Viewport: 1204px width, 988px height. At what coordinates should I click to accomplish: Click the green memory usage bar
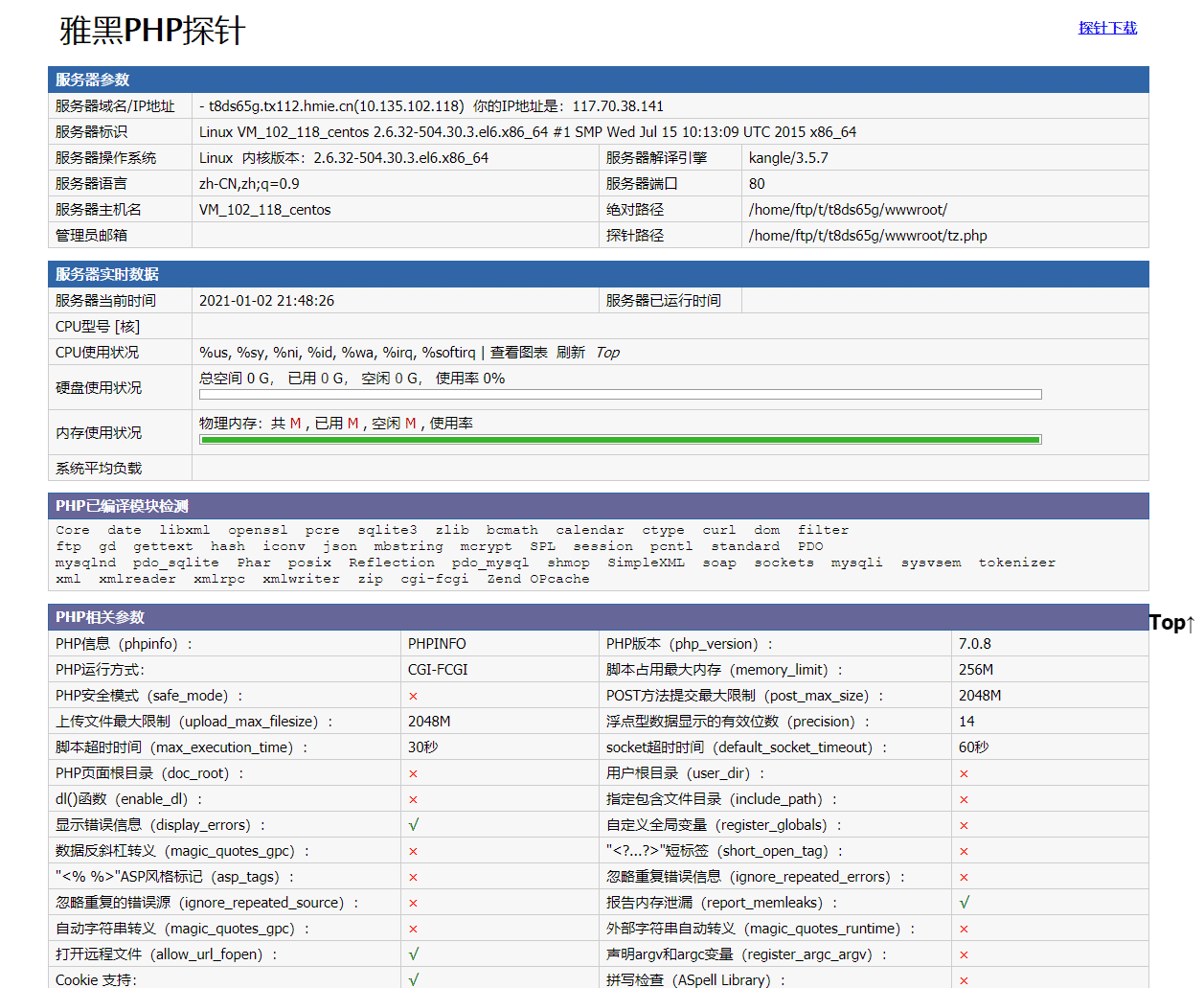(x=620, y=440)
